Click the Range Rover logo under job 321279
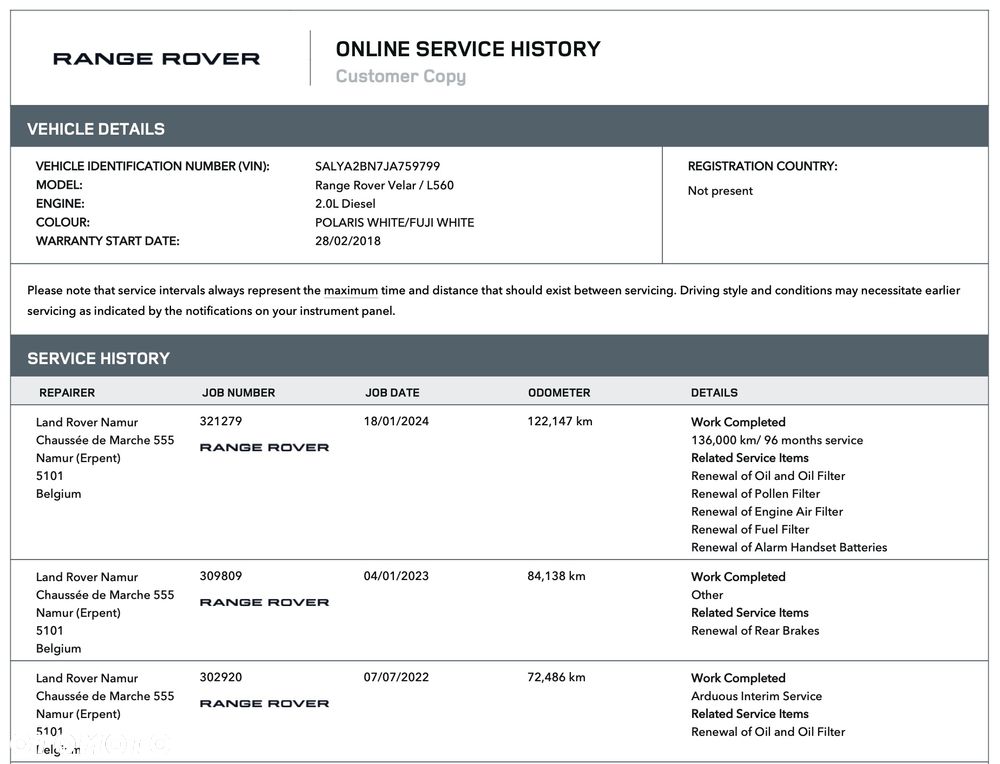This screenshot has width=1000, height=764. click(264, 447)
